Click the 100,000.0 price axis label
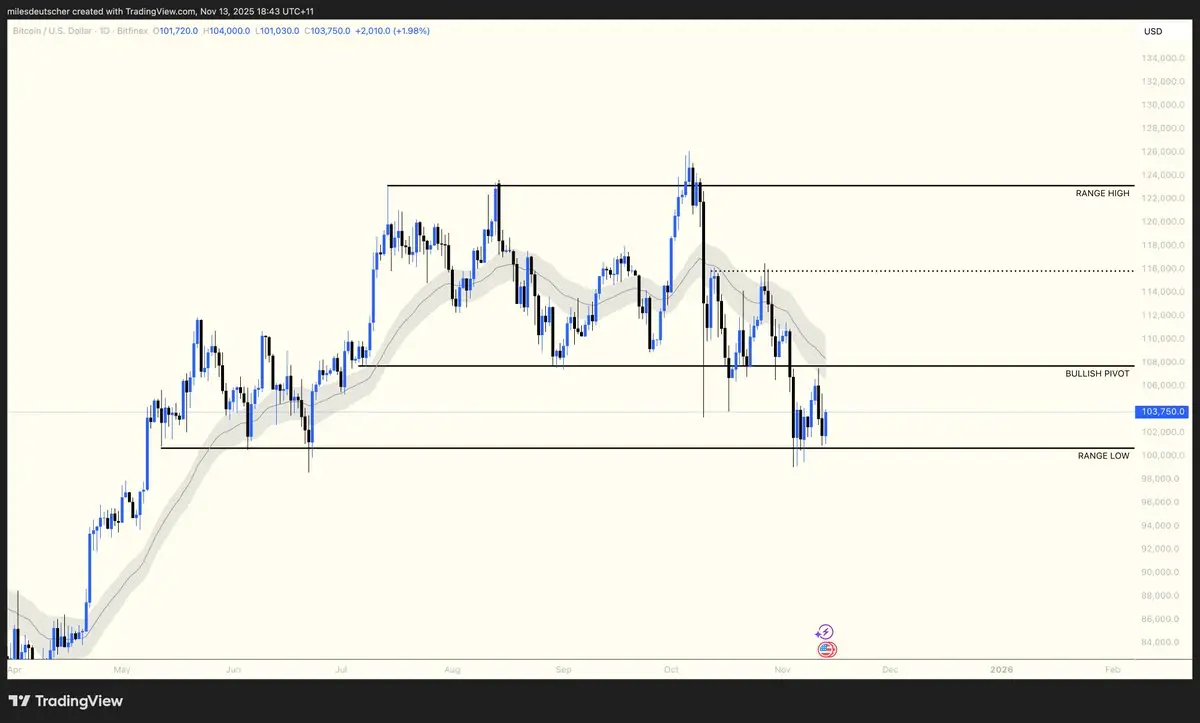The image size is (1200, 723). pos(1162,456)
